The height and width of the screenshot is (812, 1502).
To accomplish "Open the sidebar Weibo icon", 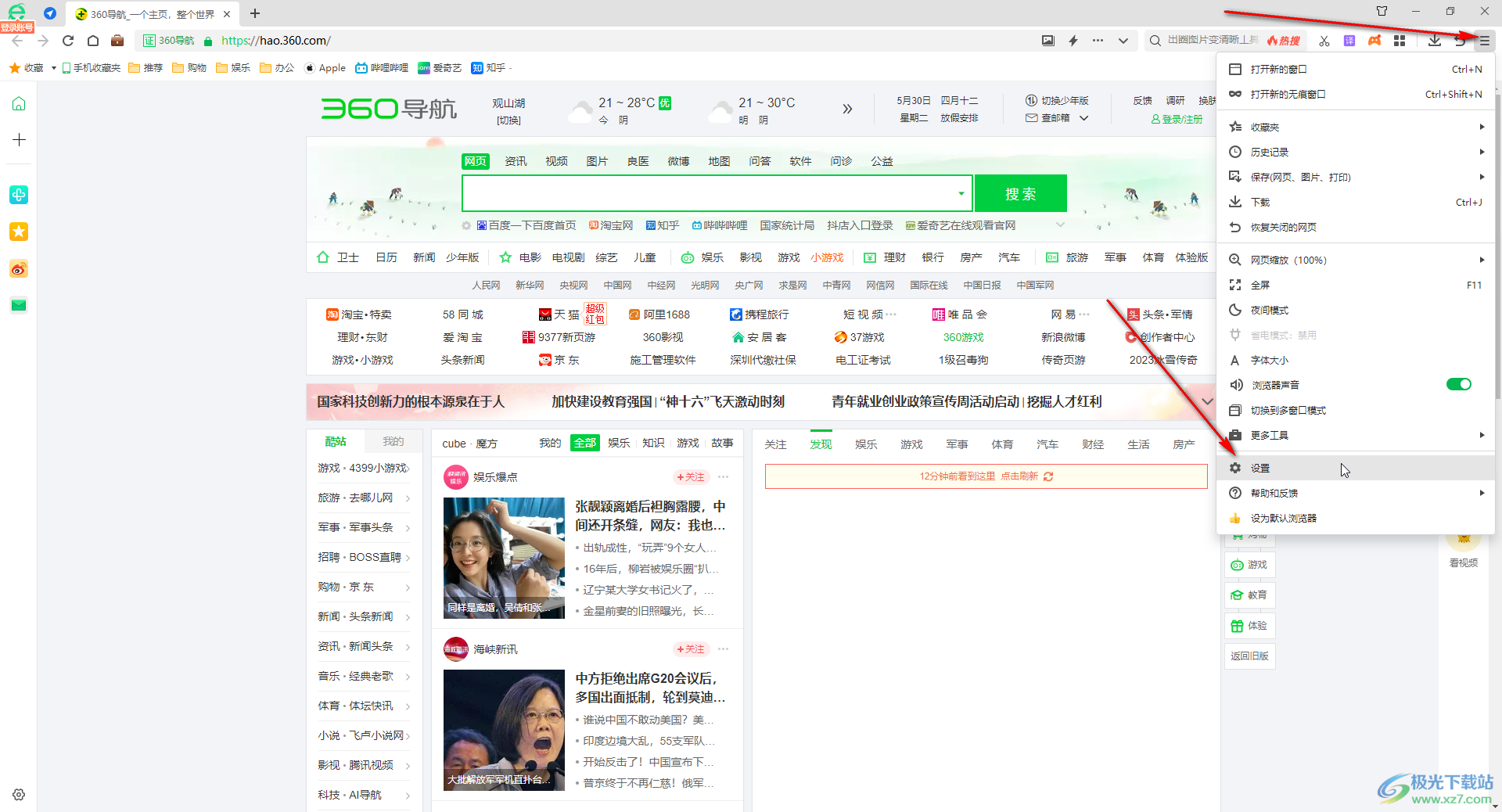I will (19, 269).
